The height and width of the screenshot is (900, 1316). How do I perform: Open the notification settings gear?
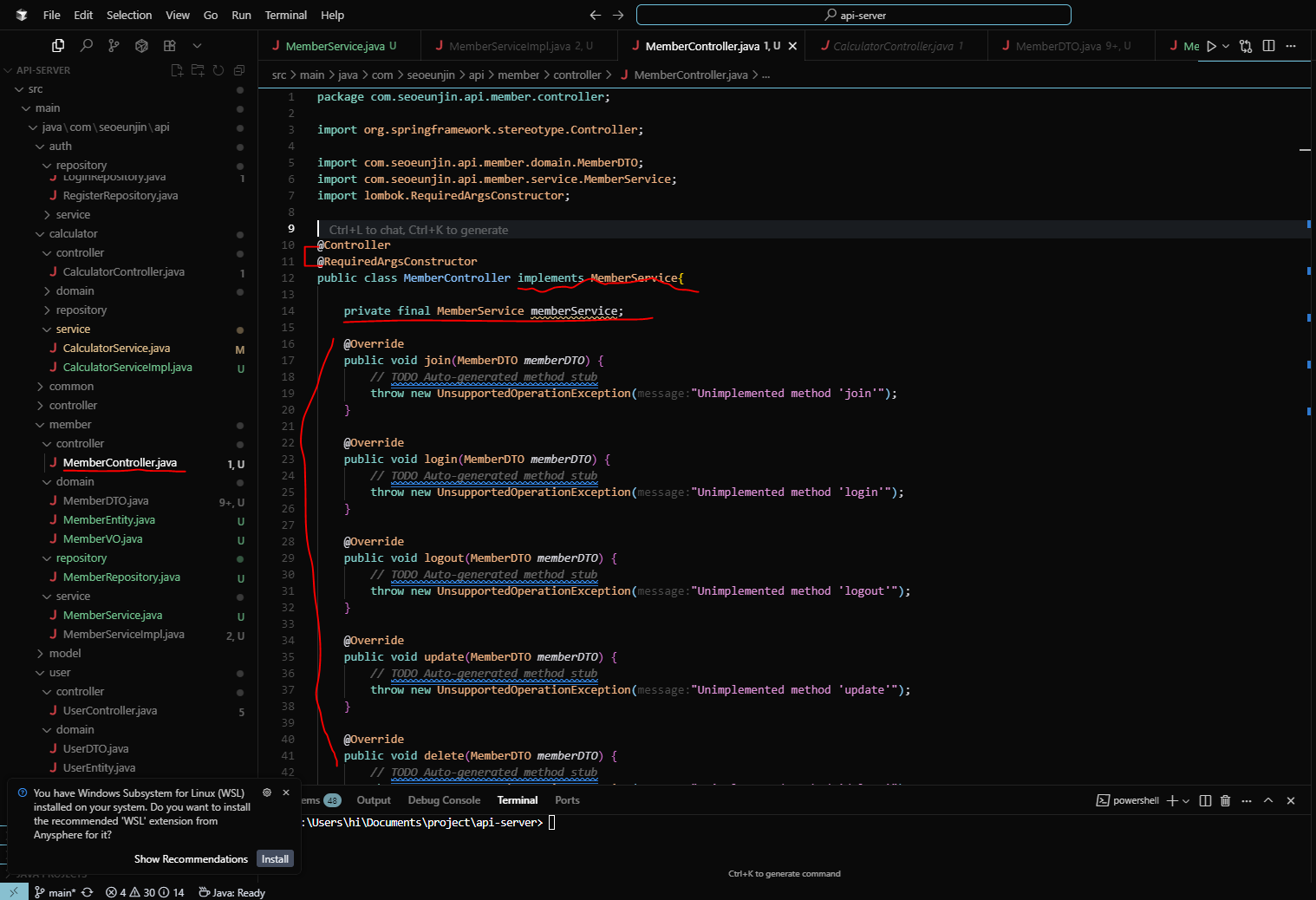pyautogui.click(x=267, y=792)
